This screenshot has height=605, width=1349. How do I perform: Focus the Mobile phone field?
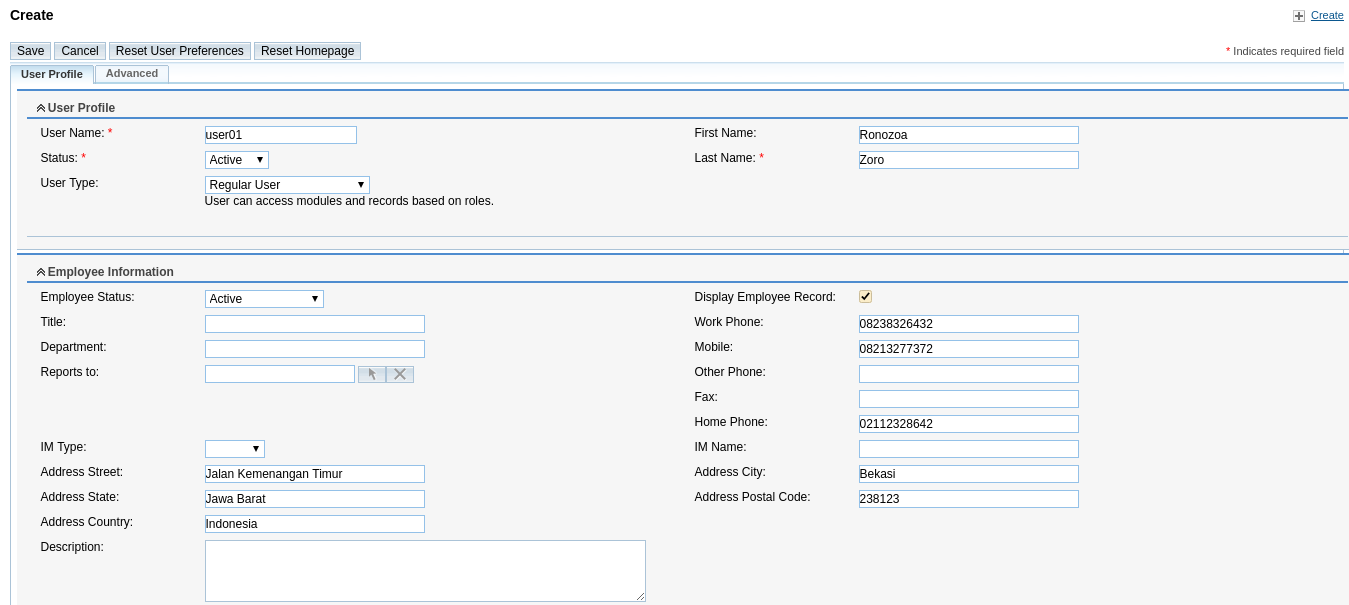[969, 349]
